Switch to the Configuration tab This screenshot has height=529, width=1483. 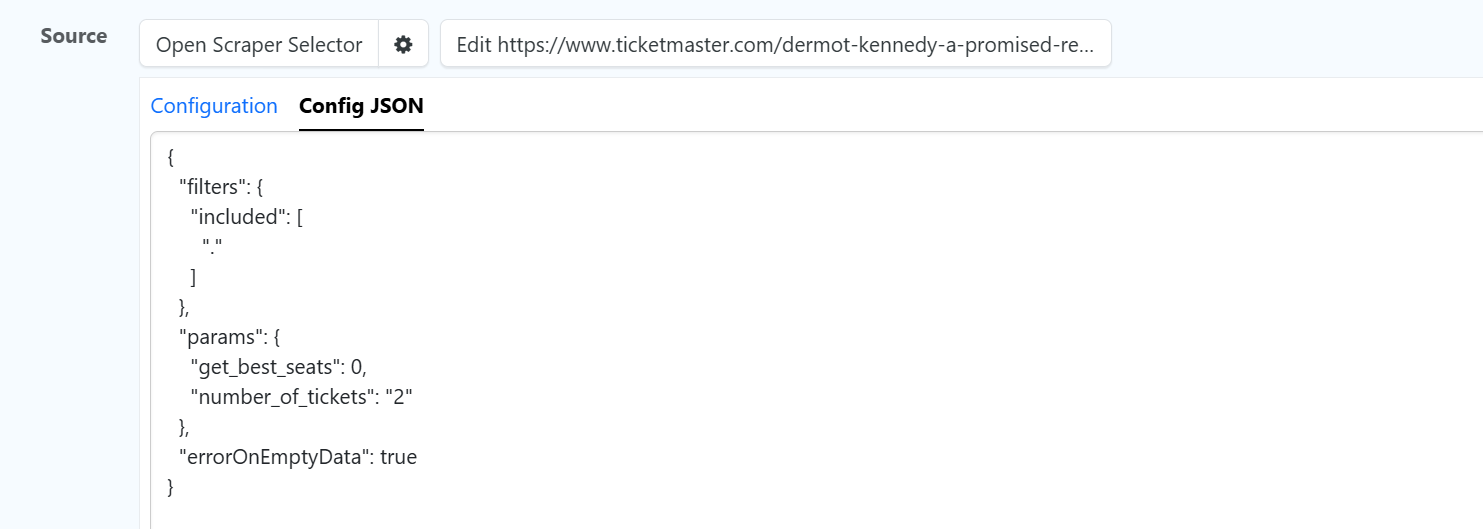point(214,106)
